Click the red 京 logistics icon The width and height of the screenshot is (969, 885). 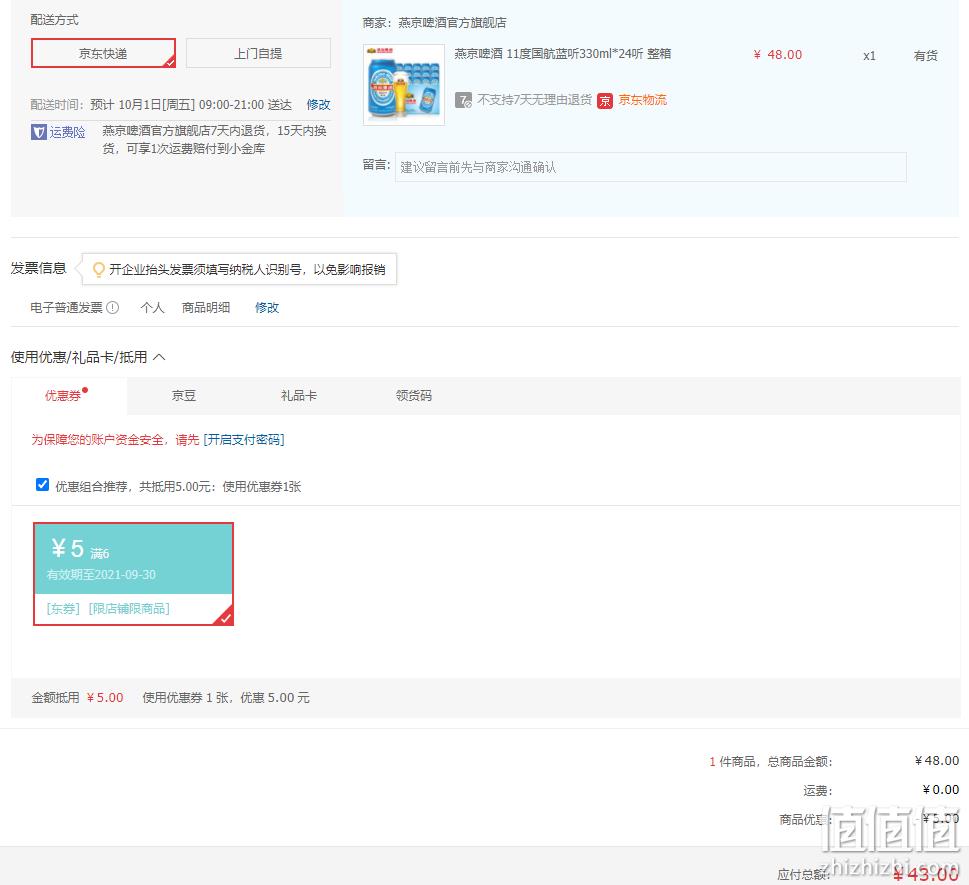(605, 101)
